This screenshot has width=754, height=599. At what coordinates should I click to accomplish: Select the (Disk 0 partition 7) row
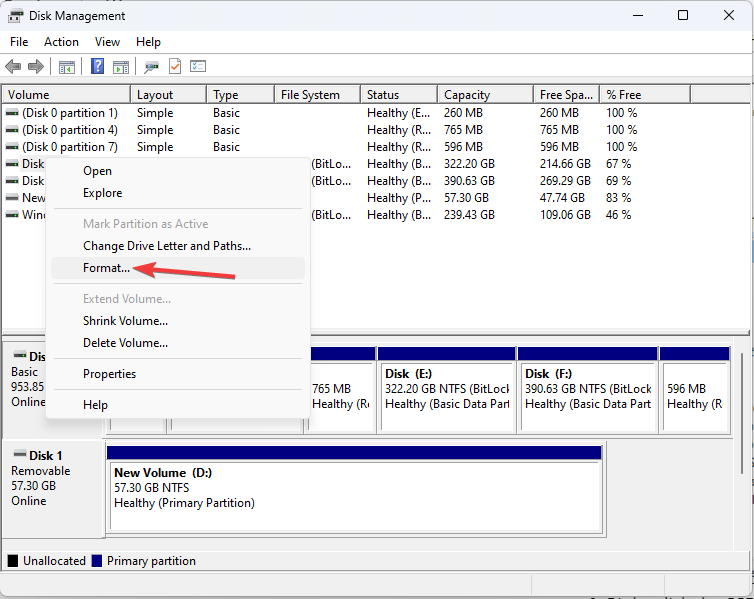(x=346, y=147)
